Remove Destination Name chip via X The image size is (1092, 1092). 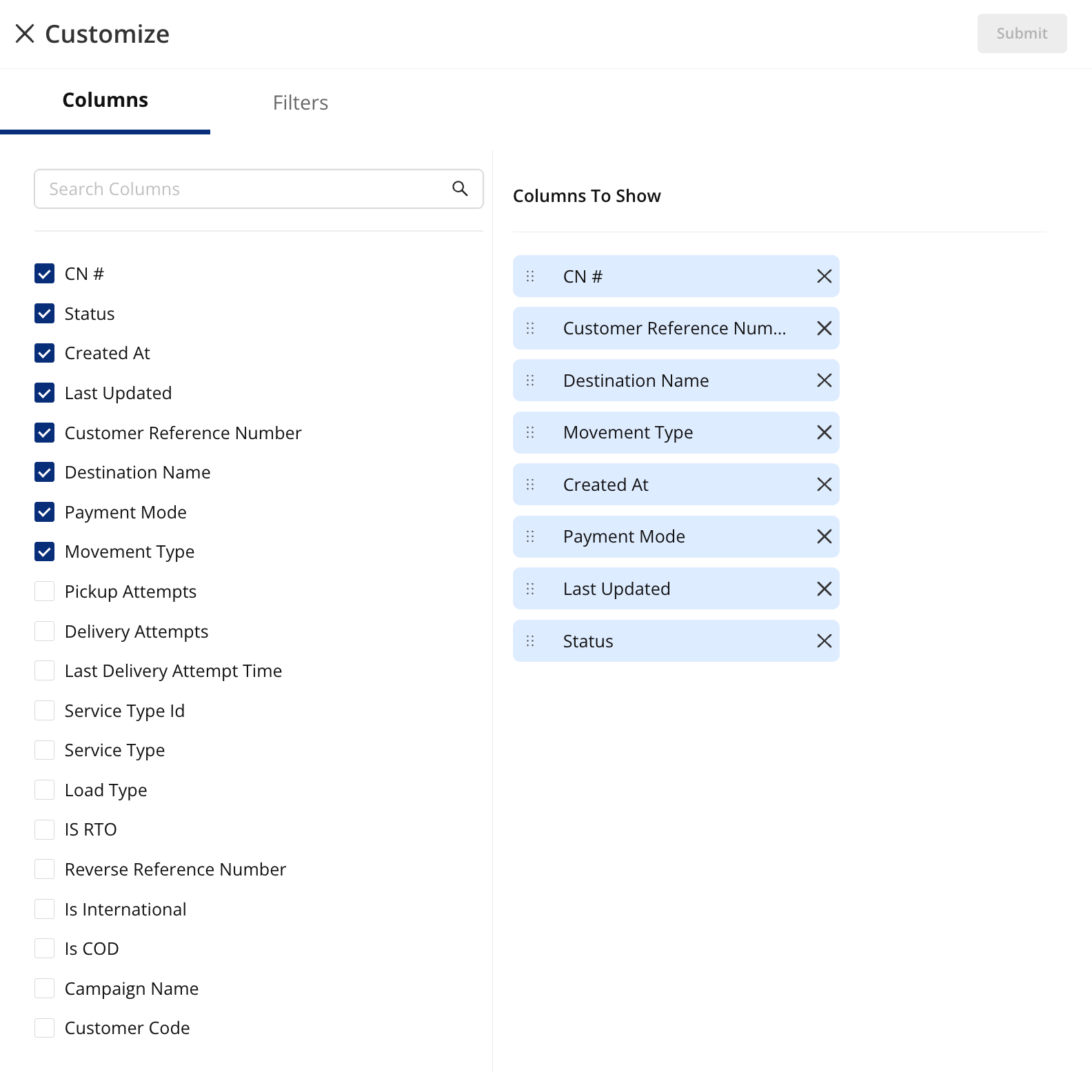(824, 381)
